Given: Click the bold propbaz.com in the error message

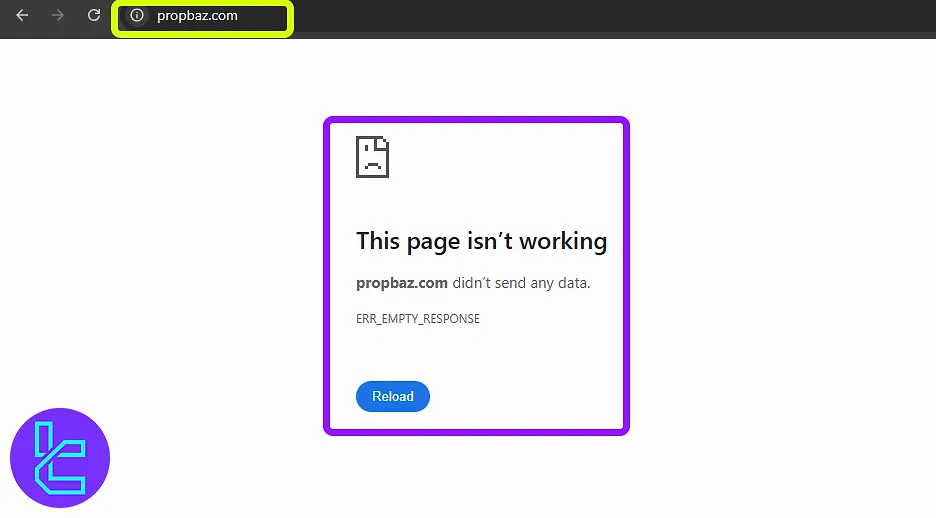Looking at the screenshot, I should coord(401,283).
